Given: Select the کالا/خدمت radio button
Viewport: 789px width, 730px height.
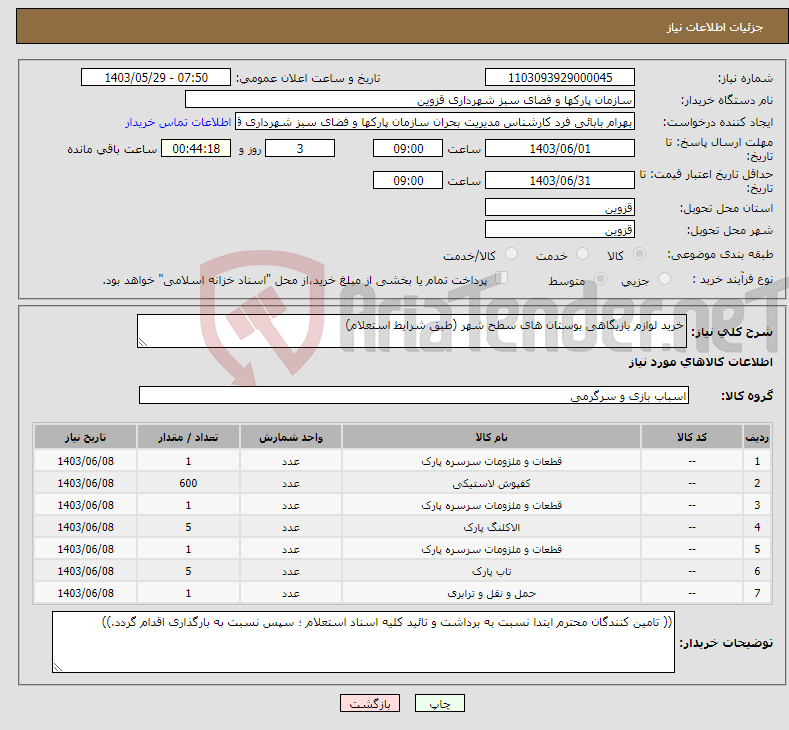Looking at the screenshot, I should coord(511,254).
